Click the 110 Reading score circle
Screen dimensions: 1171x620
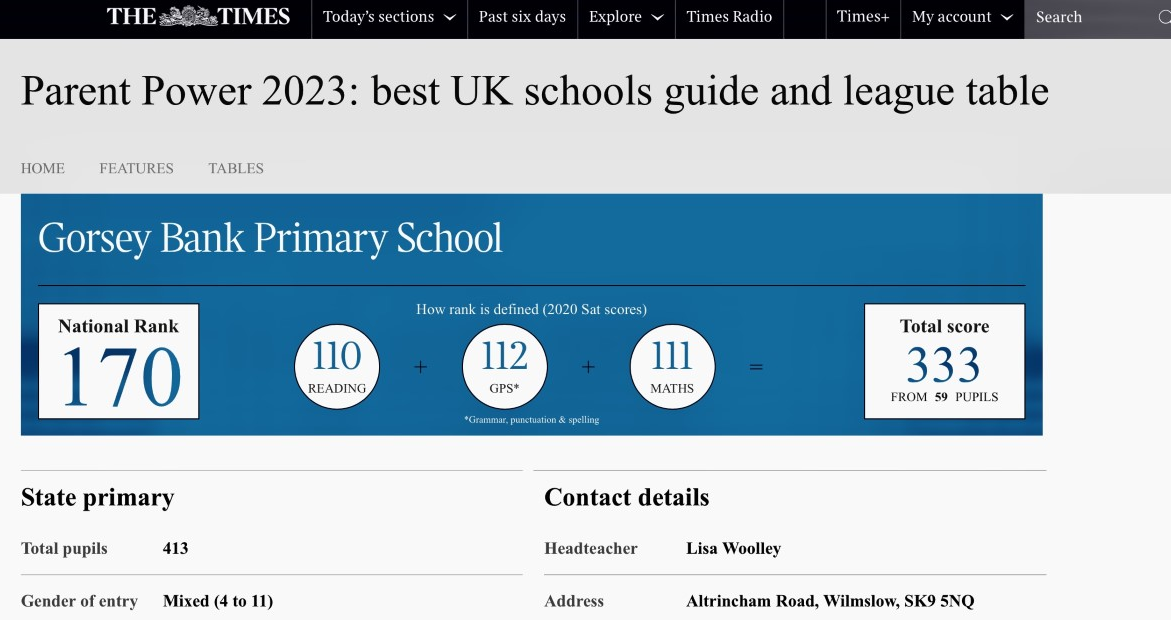click(x=337, y=367)
